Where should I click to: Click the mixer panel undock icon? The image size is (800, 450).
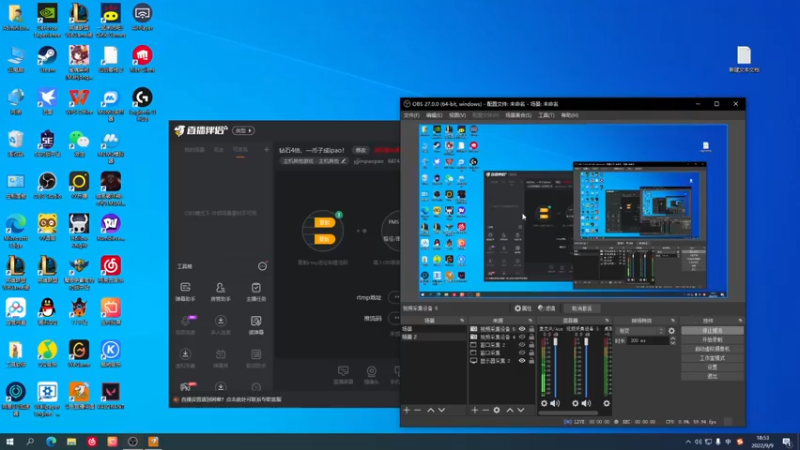pyautogui.click(x=607, y=320)
